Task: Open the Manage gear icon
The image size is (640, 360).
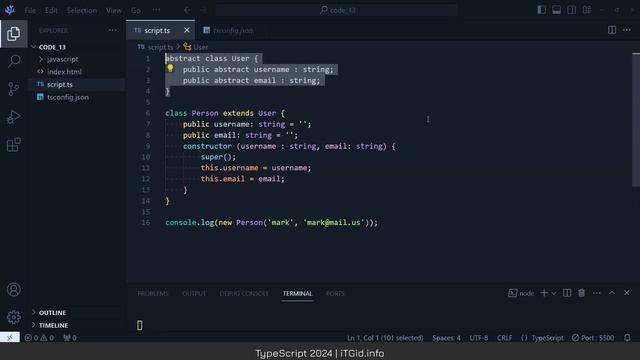Action: tap(13, 317)
